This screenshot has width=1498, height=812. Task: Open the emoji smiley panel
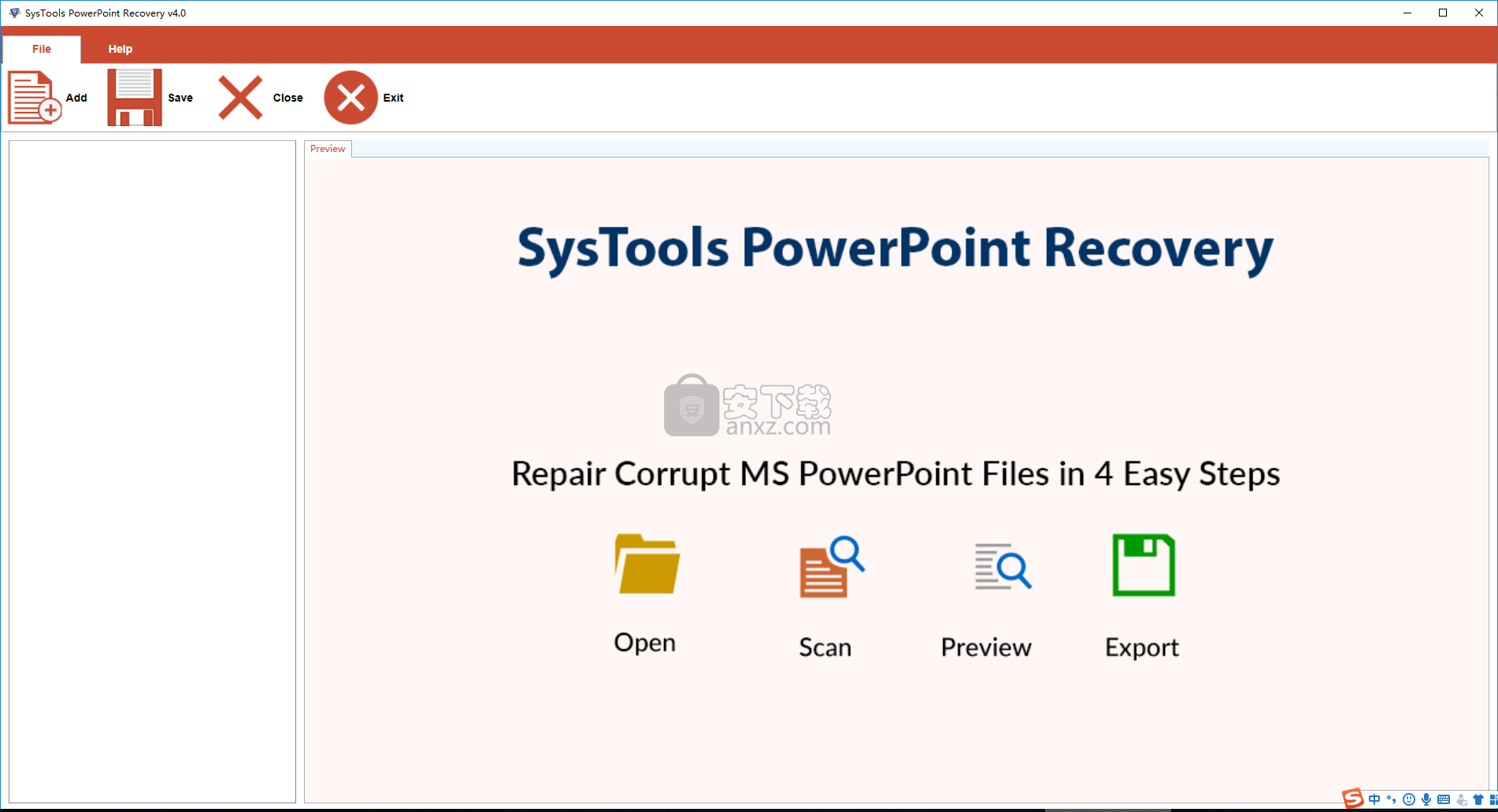point(1409,799)
